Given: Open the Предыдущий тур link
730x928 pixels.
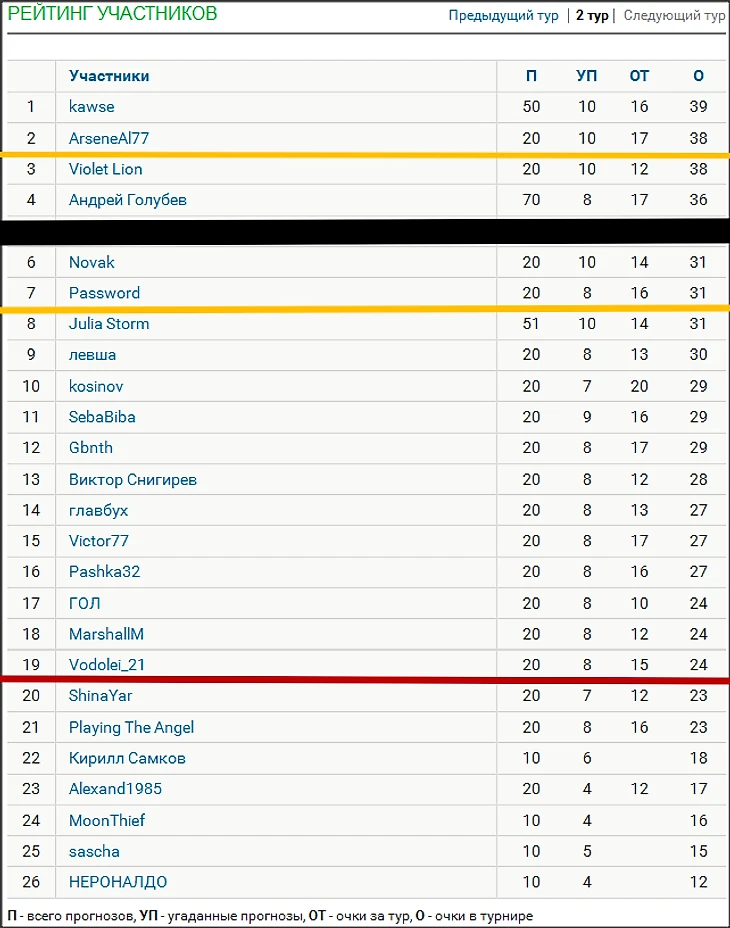Looking at the screenshot, I should click(x=503, y=15).
